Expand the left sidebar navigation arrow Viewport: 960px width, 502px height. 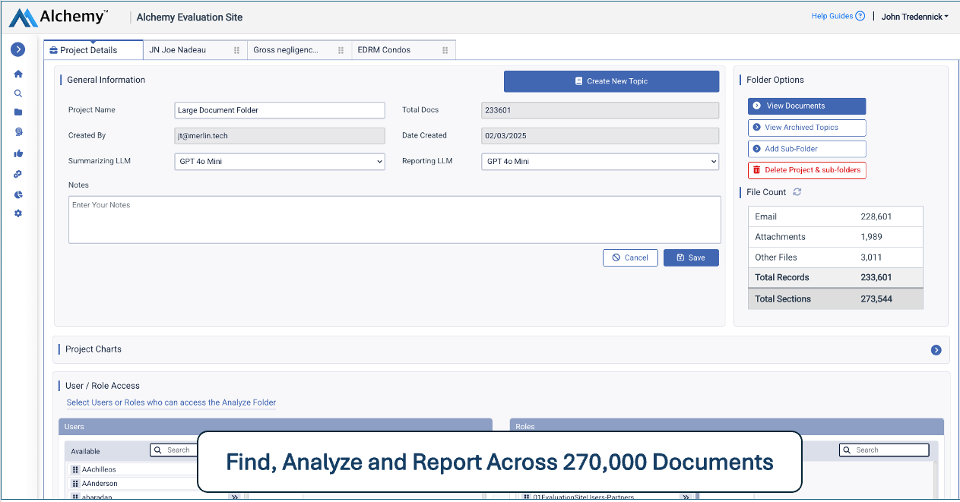[x=18, y=49]
